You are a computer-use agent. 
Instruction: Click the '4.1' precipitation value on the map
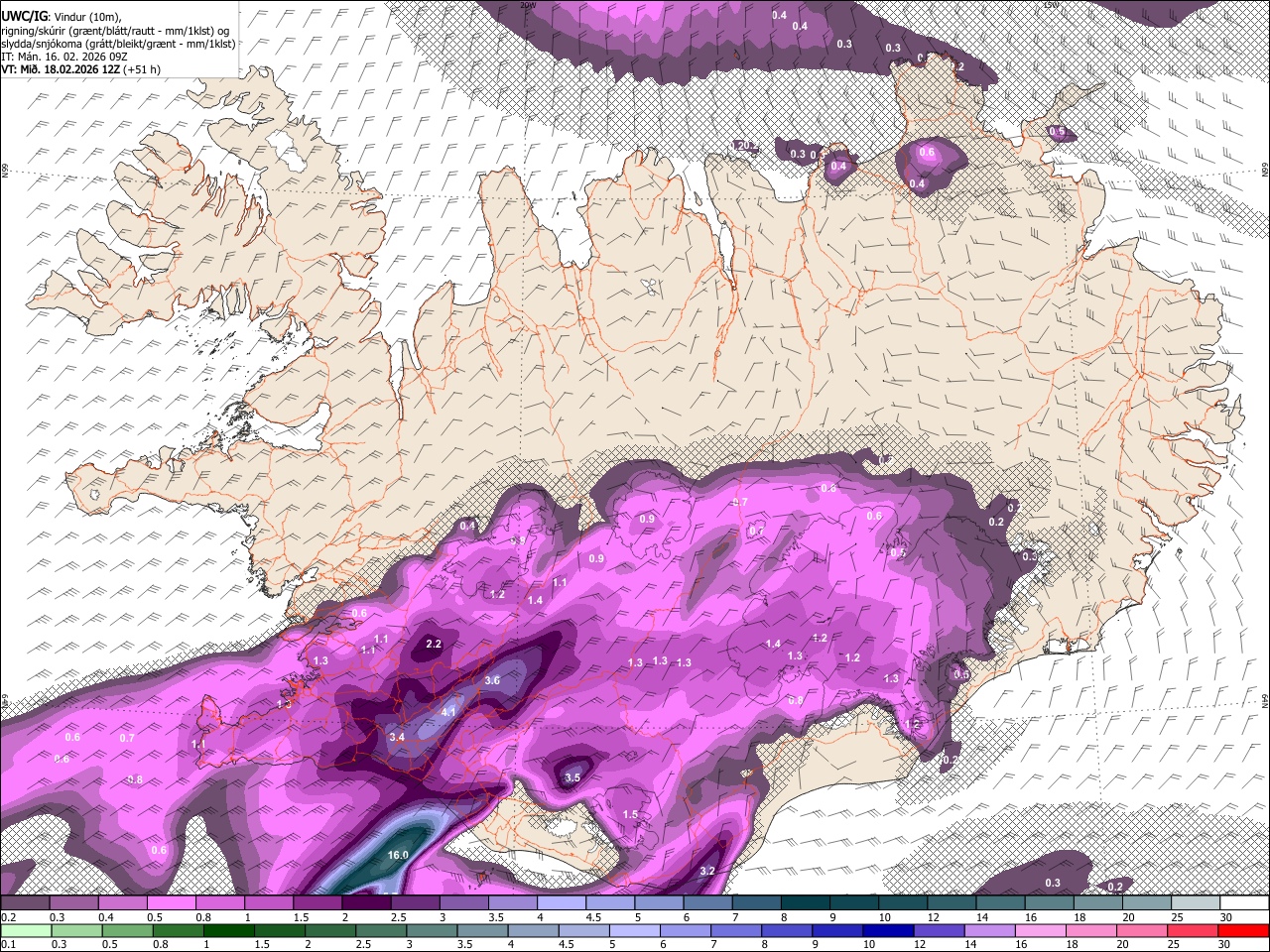pos(447,712)
